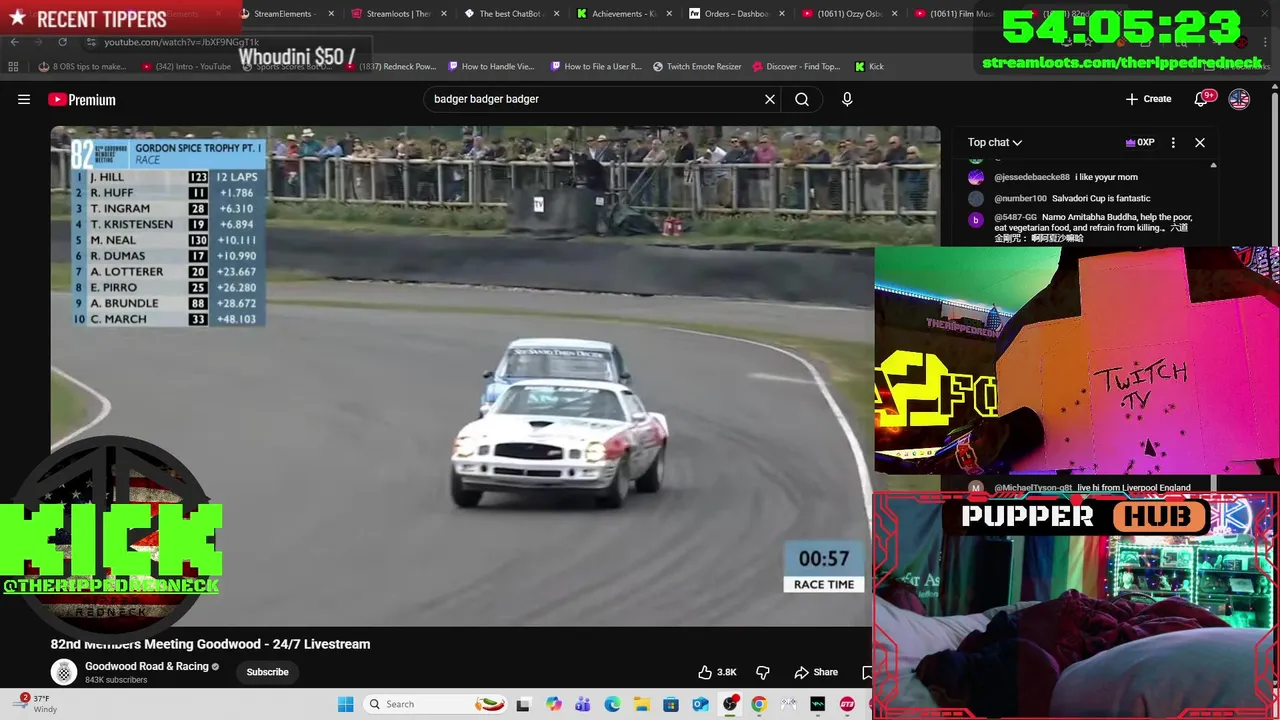Click the 843K subscribers text
The image size is (1280, 720).
coord(116,680)
